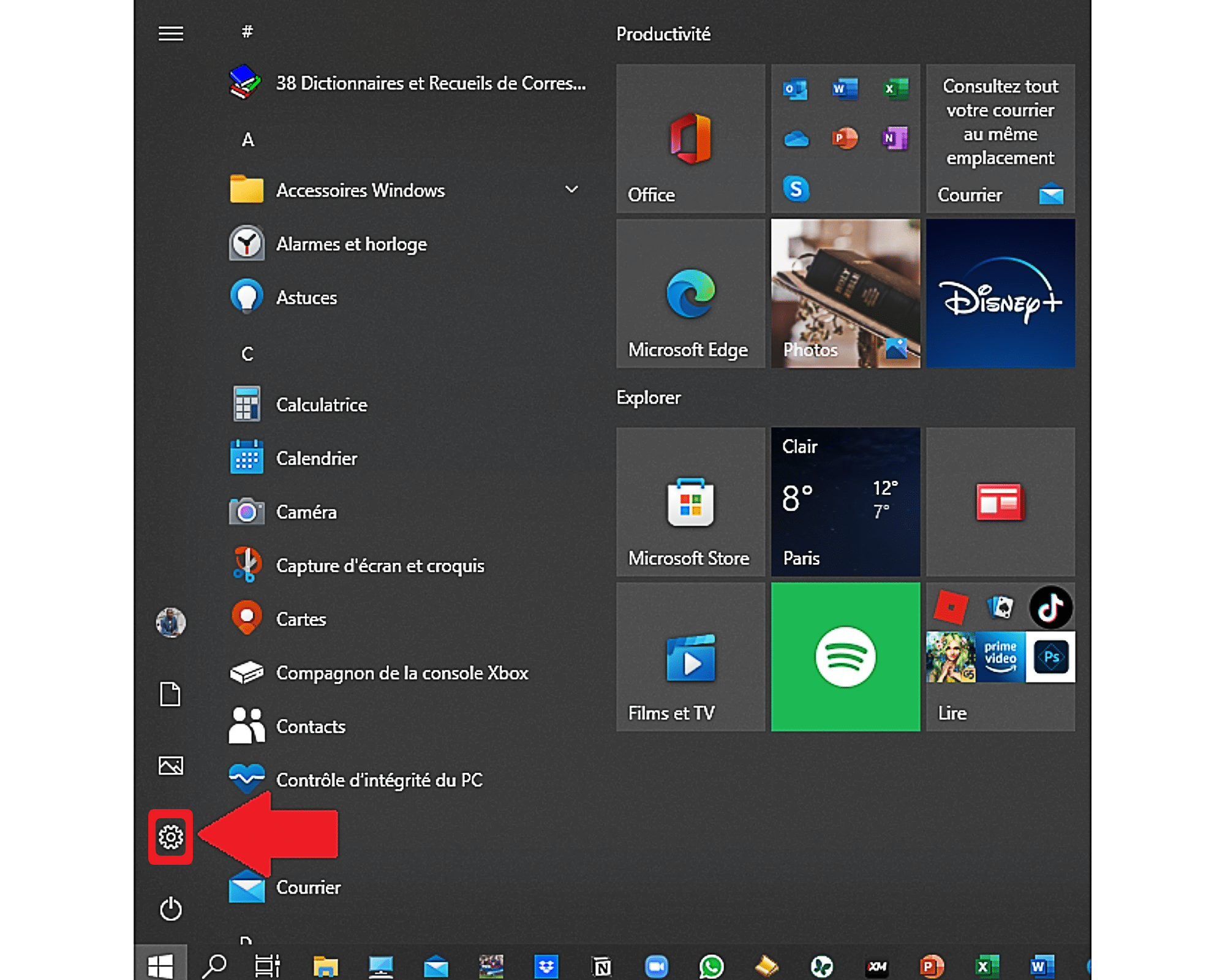Open the Pictures folder sidebar icon

[170, 766]
